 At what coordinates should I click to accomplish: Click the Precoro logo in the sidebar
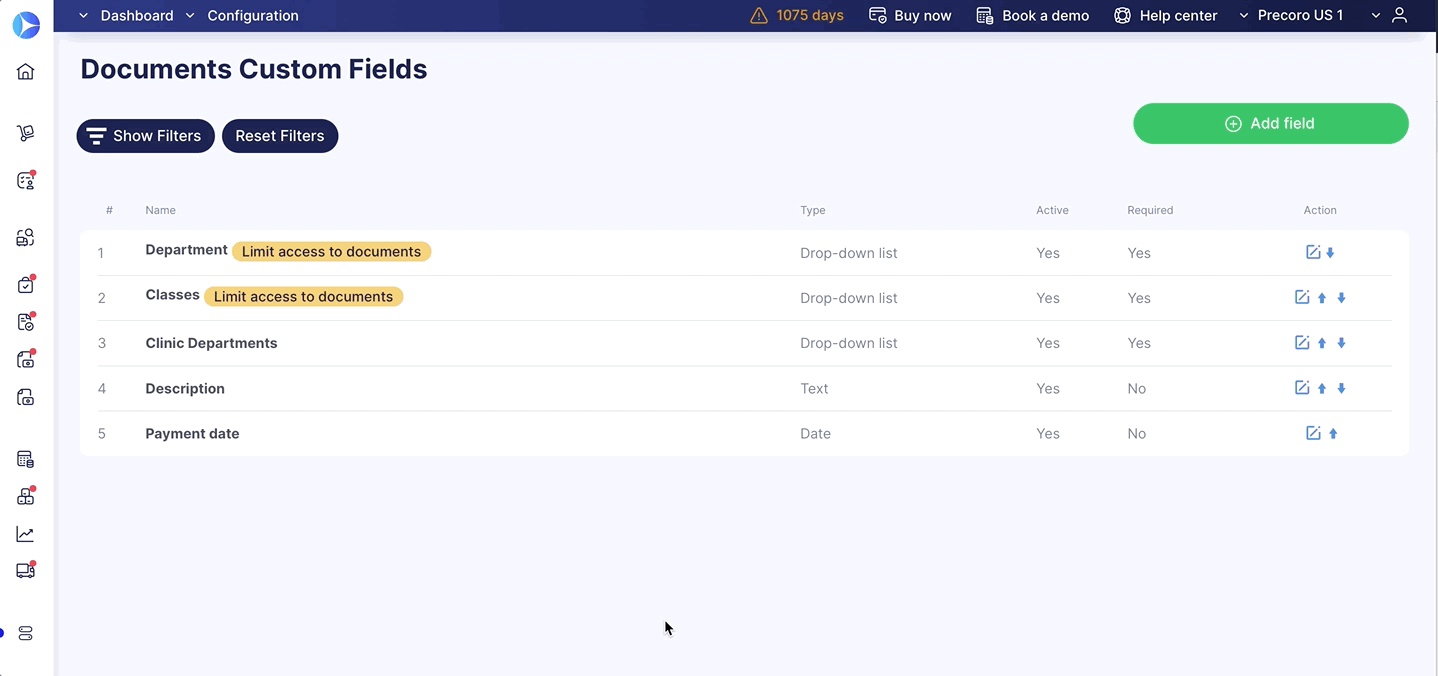[26, 26]
